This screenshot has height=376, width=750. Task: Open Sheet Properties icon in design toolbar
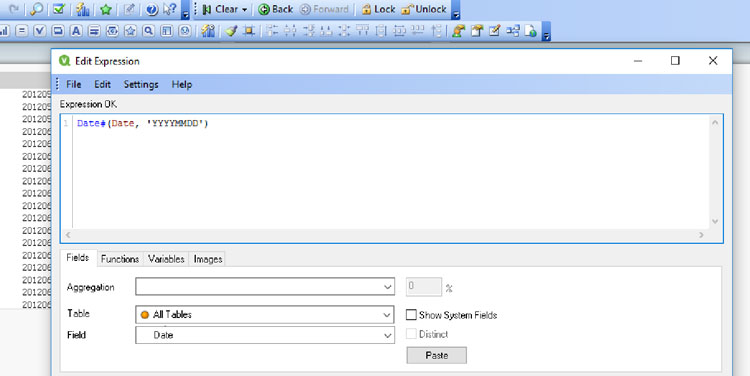coord(477,31)
